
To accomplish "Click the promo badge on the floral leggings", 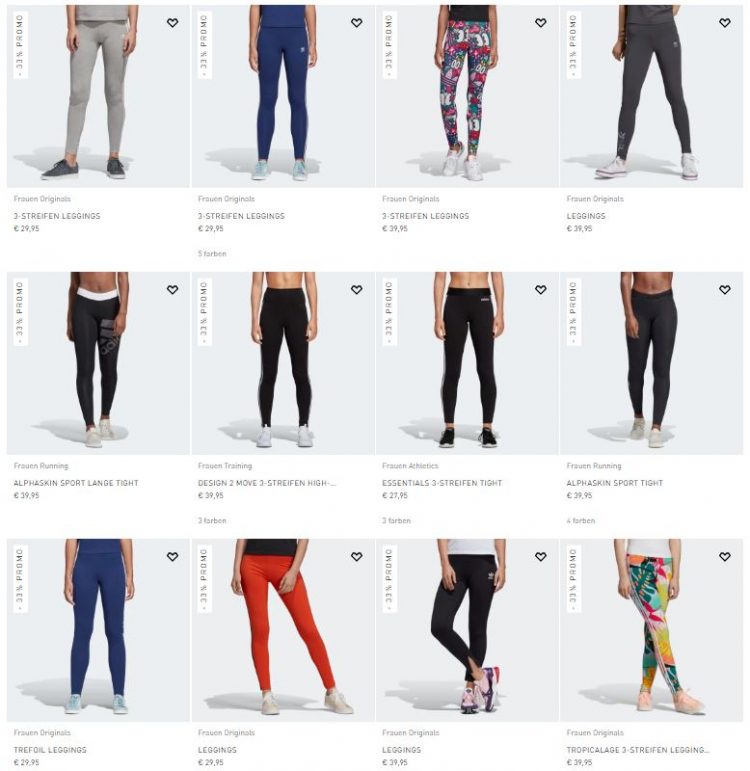I will click(x=390, y=45).
